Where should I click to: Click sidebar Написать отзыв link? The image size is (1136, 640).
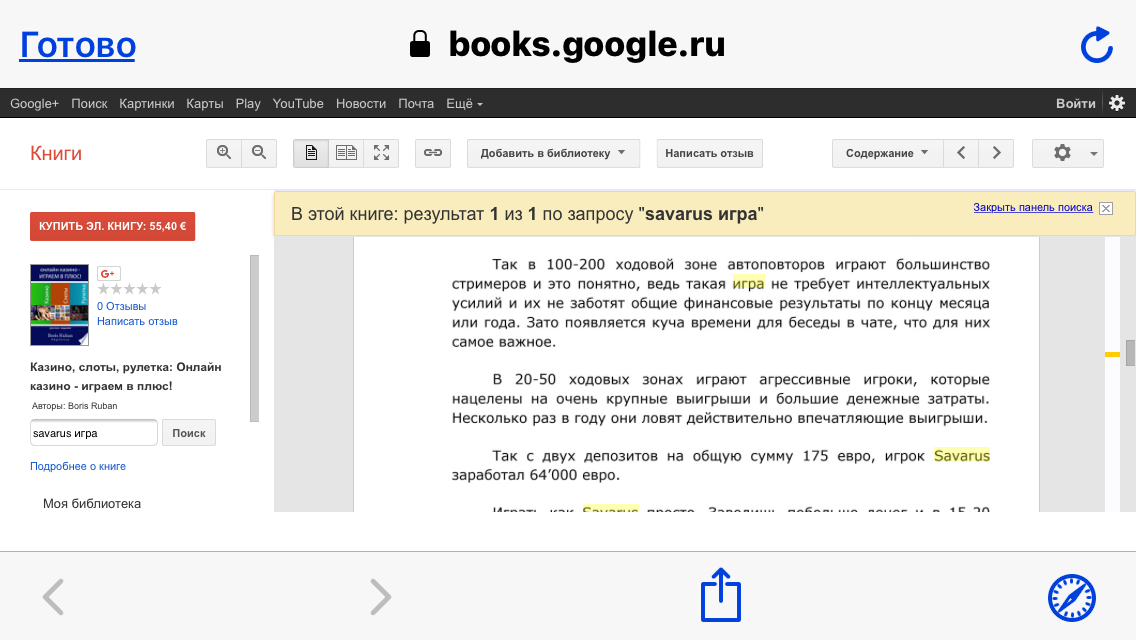(137, 321)
